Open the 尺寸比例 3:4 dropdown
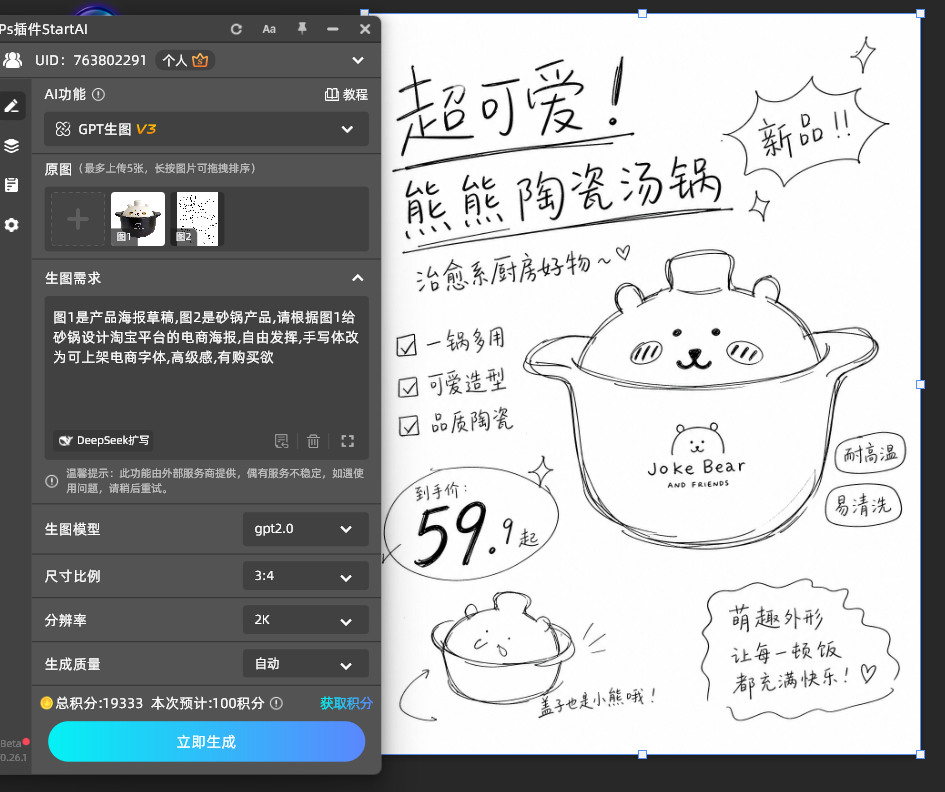945x792 pixels. click(306, 576)
